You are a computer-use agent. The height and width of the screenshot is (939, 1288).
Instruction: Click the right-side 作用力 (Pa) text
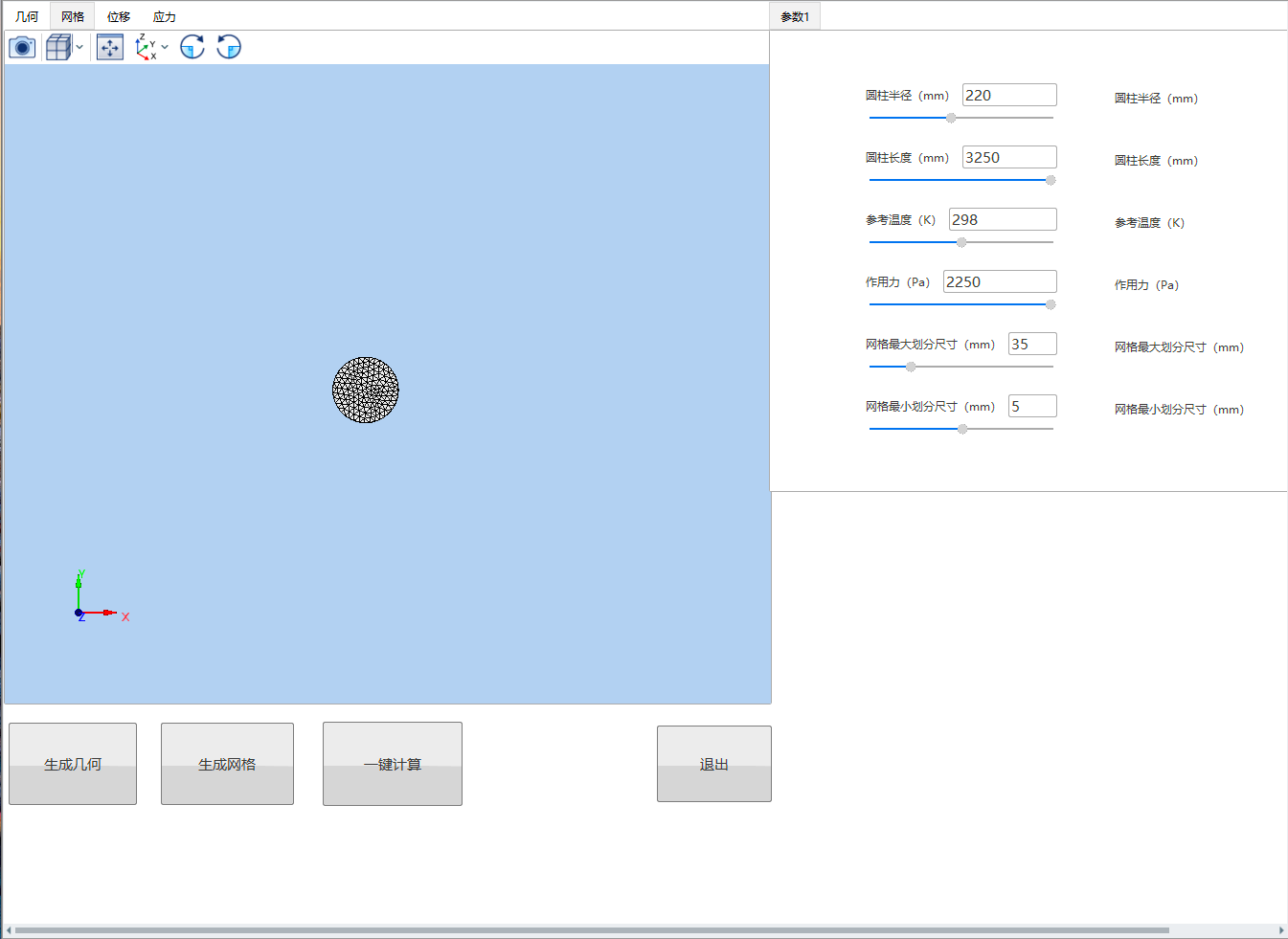click(x=1146, y=285)
